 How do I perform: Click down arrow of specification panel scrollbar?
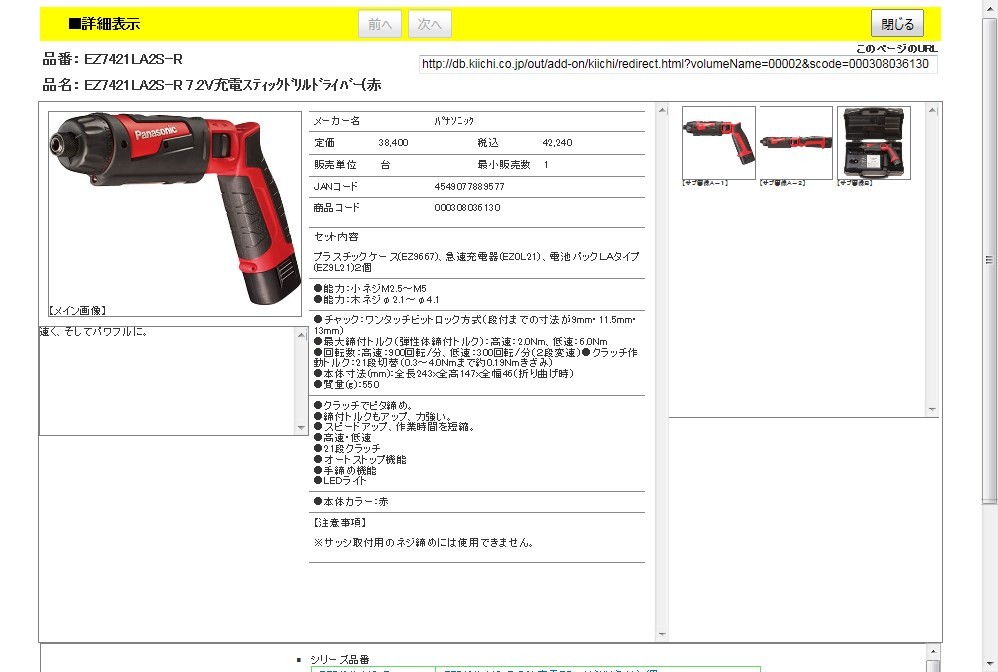tap(662, 634)
